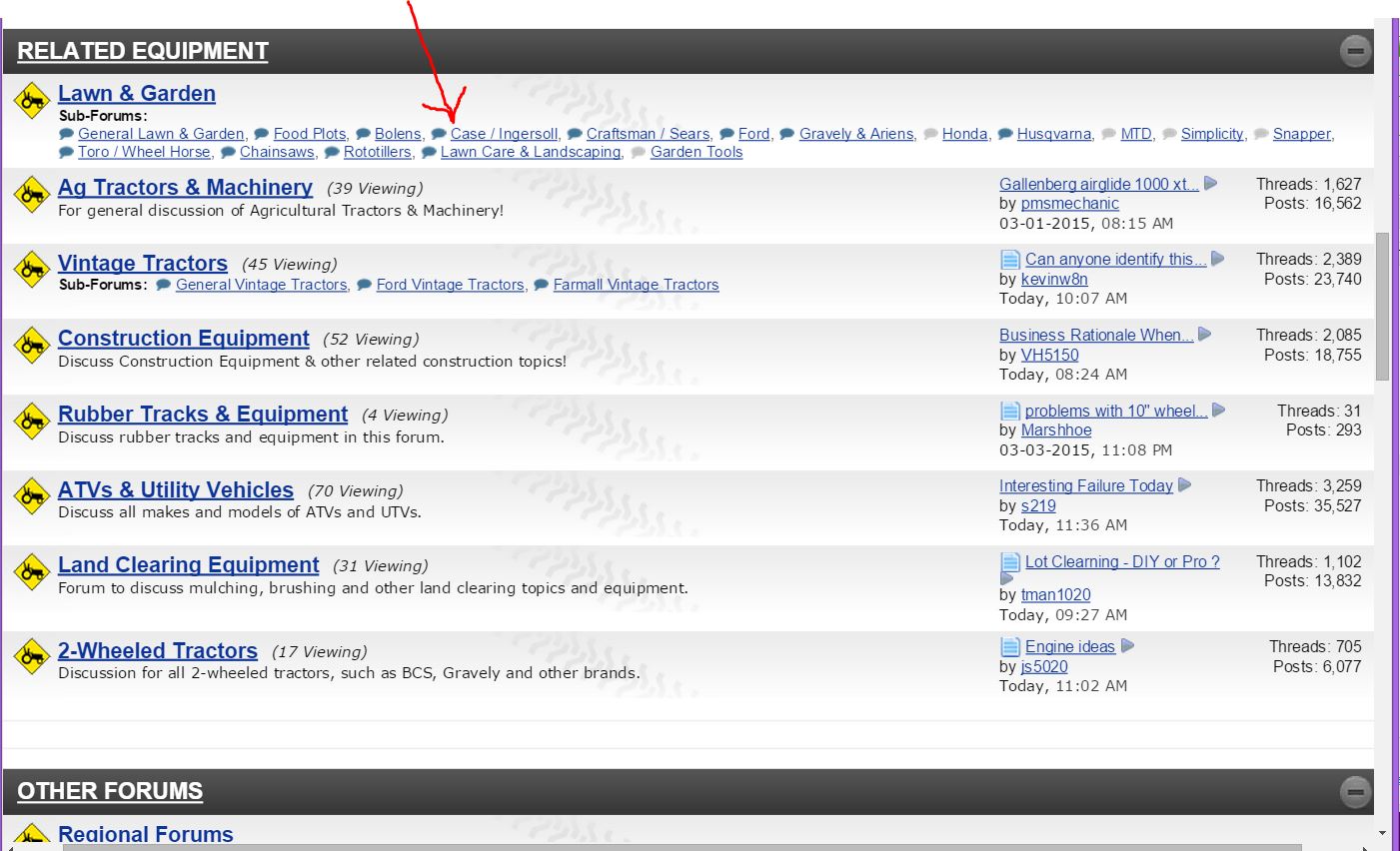The width and height of the screenshot is (1400, 851).
Task: Collapse the Other Forums section
Action: (x=1355, y=792)
